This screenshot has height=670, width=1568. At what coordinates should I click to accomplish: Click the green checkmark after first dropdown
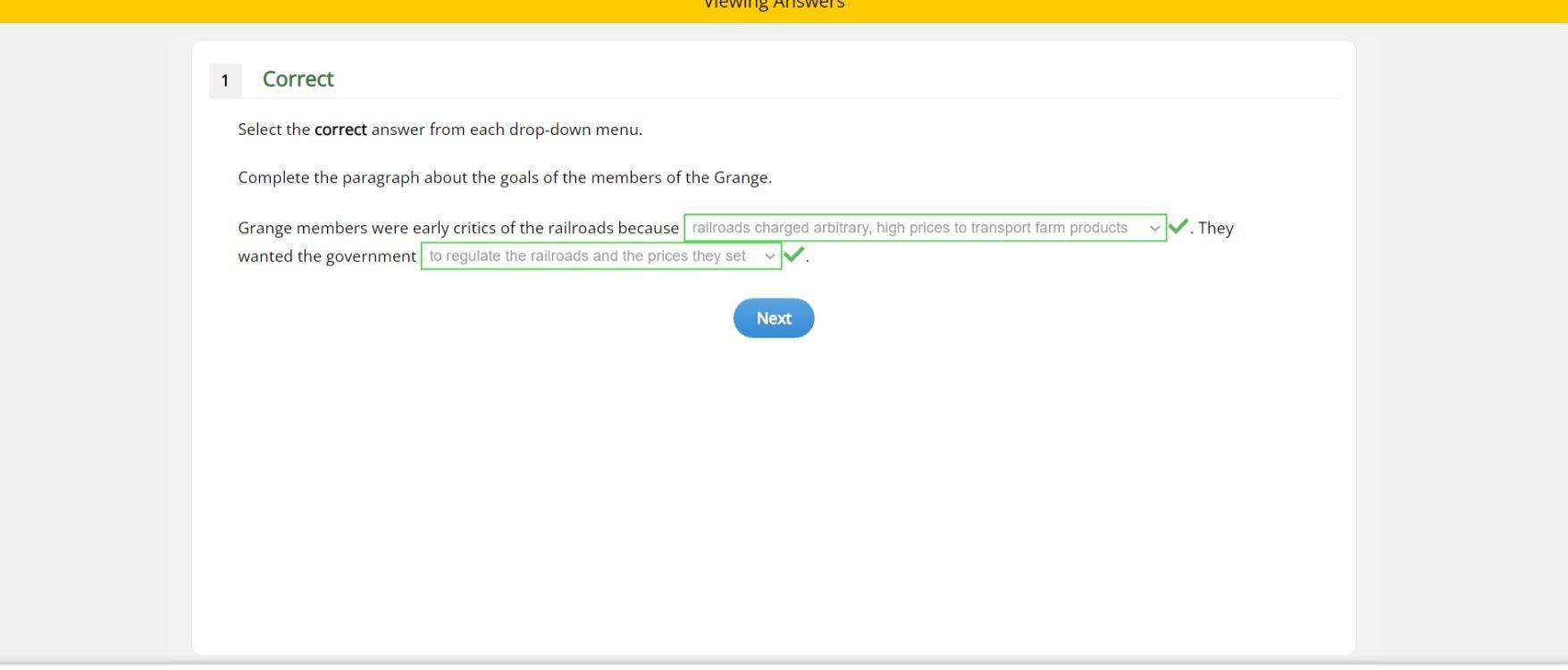(x=1178, y=226)
